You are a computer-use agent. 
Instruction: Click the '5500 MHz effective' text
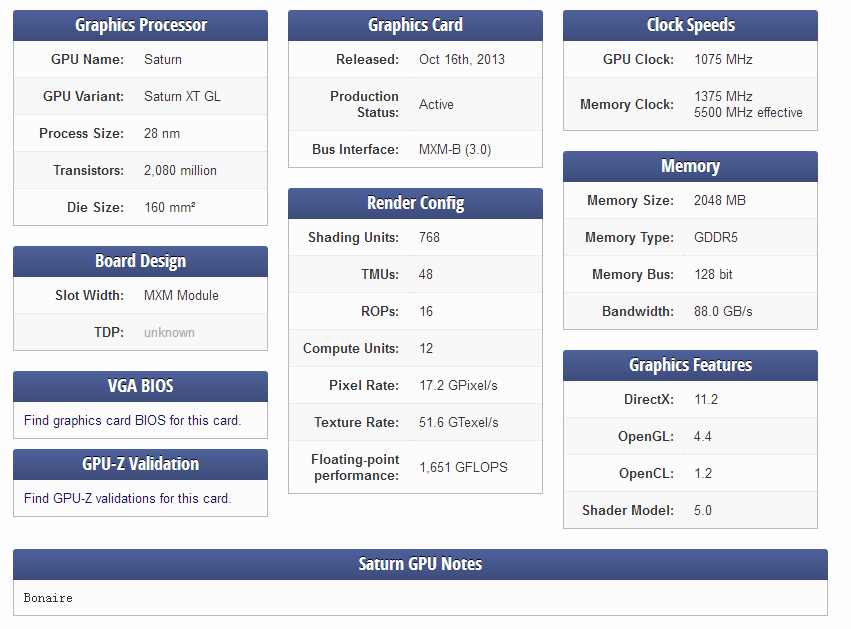[748, 112]
